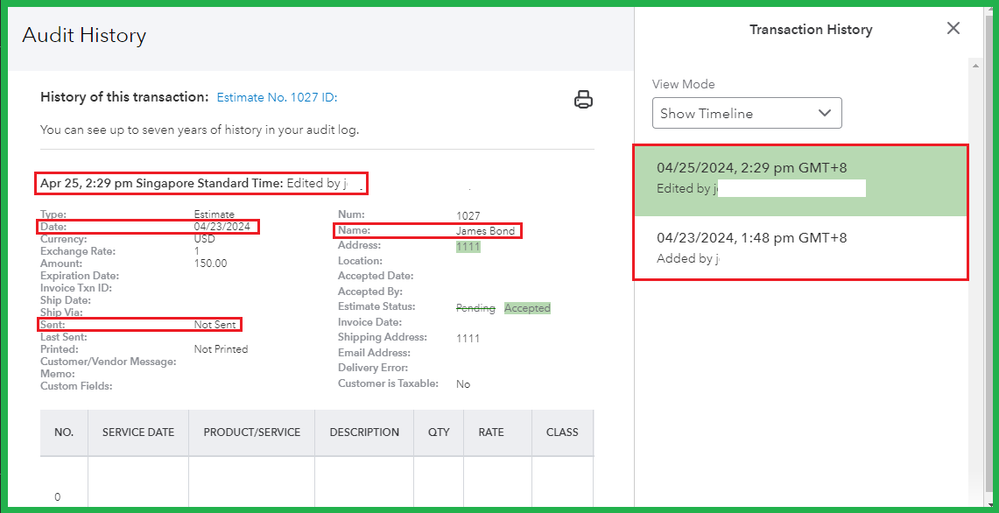Image resolution: width=999 pixels, height=513 pixels.
Task: Close the Transaction History panel
Action: click(x=953, y=28)
